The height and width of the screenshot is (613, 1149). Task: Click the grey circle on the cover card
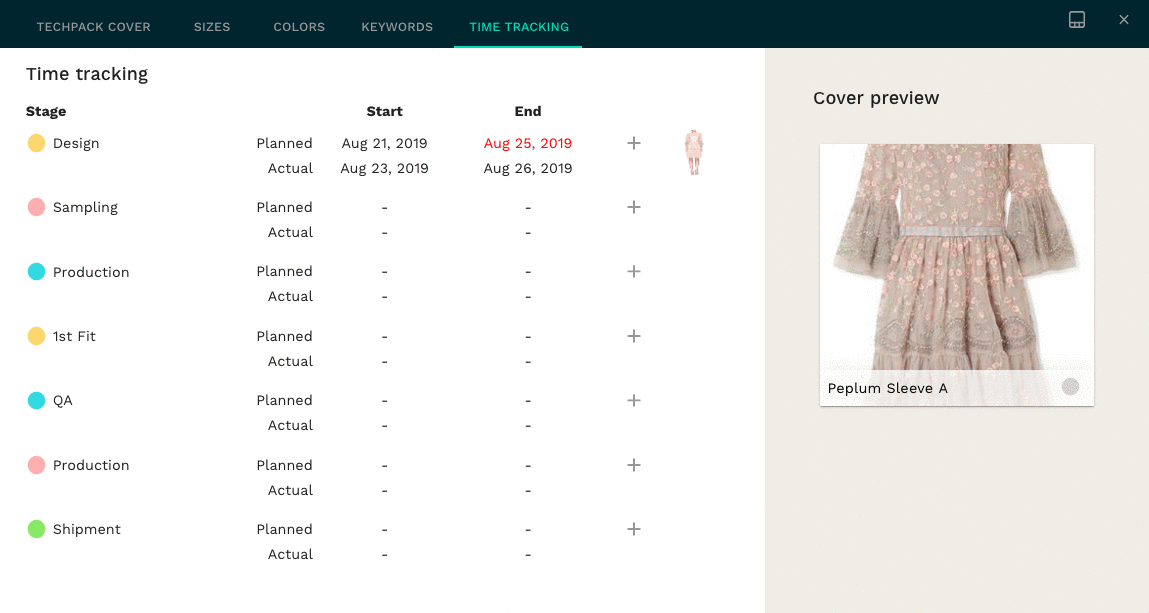pos(1070,387)
